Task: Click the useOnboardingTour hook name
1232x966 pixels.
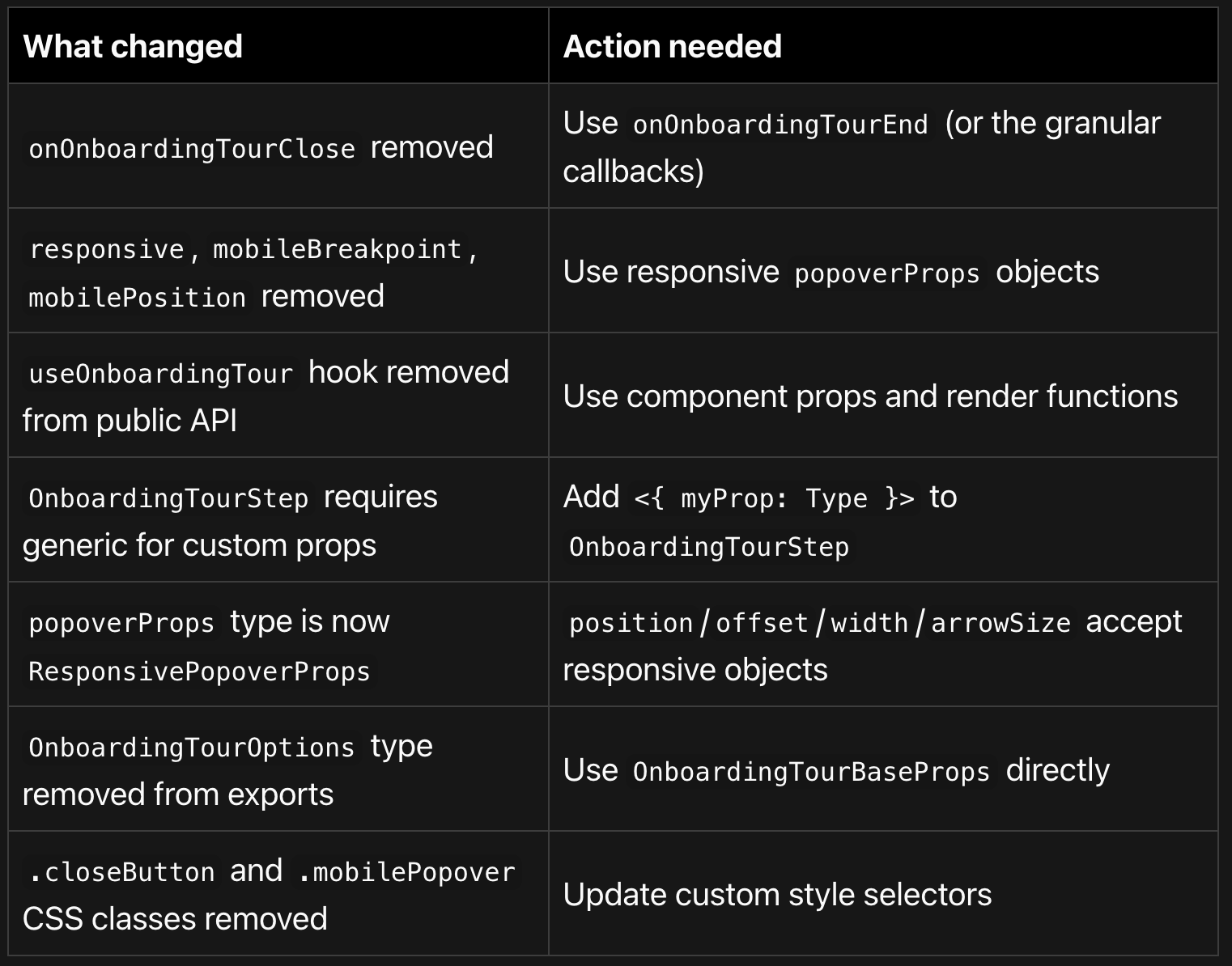Action: click(160, 374)
